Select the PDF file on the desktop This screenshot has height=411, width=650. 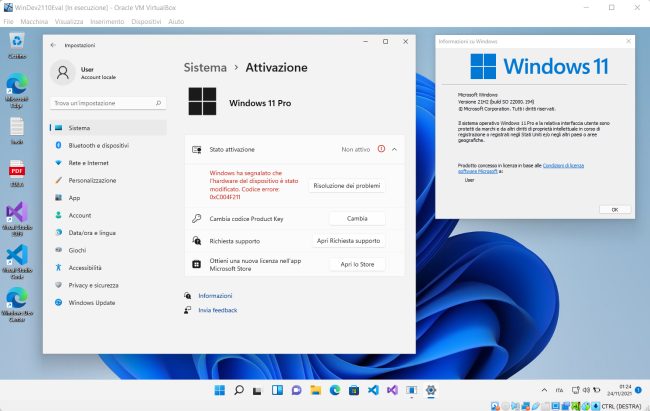[17, 173]
